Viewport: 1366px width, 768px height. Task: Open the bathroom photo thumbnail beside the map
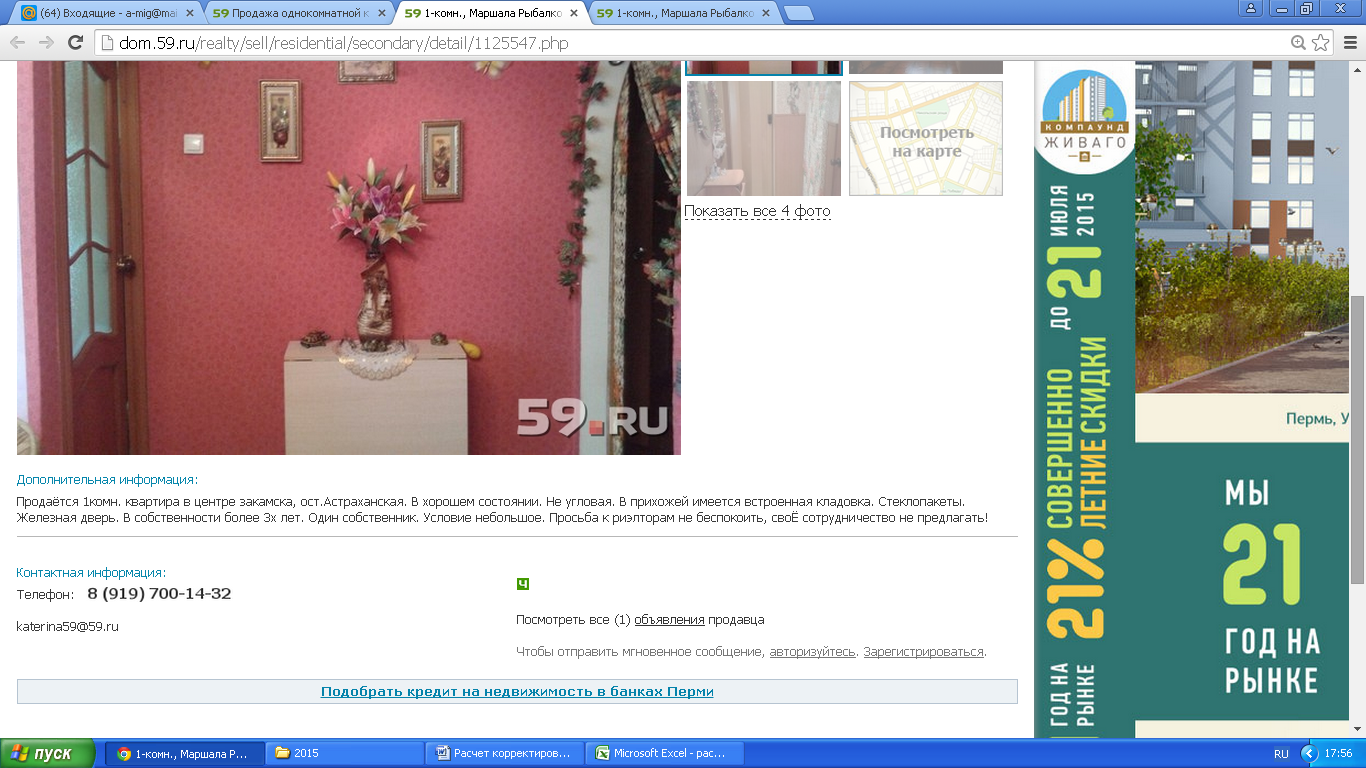(764, 138)
